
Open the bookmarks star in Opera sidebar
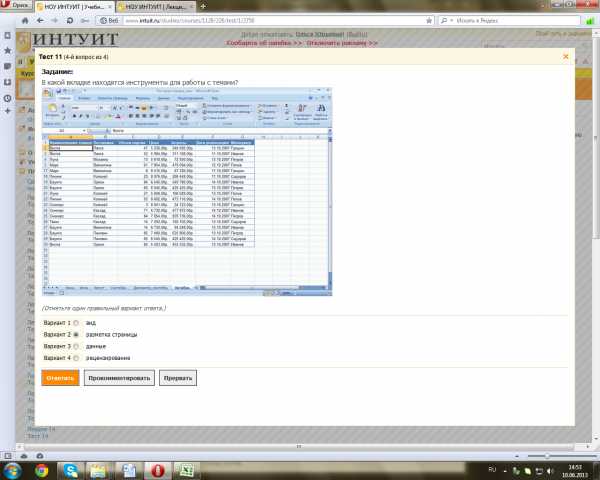(7, 50)
